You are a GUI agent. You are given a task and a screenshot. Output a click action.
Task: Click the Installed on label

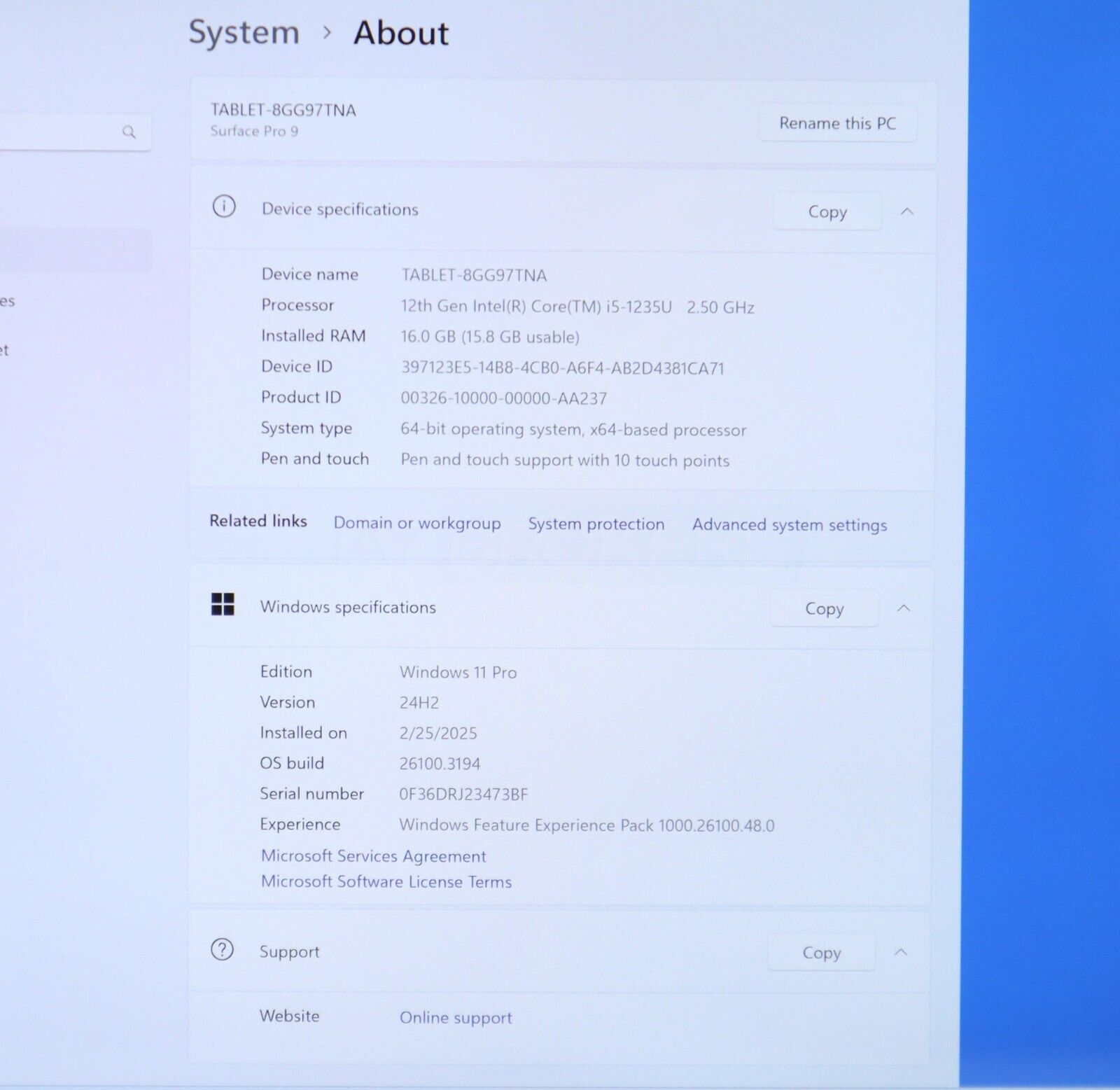(303, 733)
